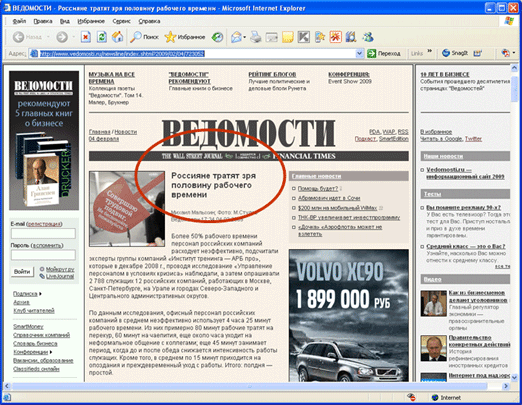The height and width of the screenshot is (405, 522).
Task: Open the 'Словарь бизнеса' sidebar link
Action: pyautogui.click(x=35, y=343)
